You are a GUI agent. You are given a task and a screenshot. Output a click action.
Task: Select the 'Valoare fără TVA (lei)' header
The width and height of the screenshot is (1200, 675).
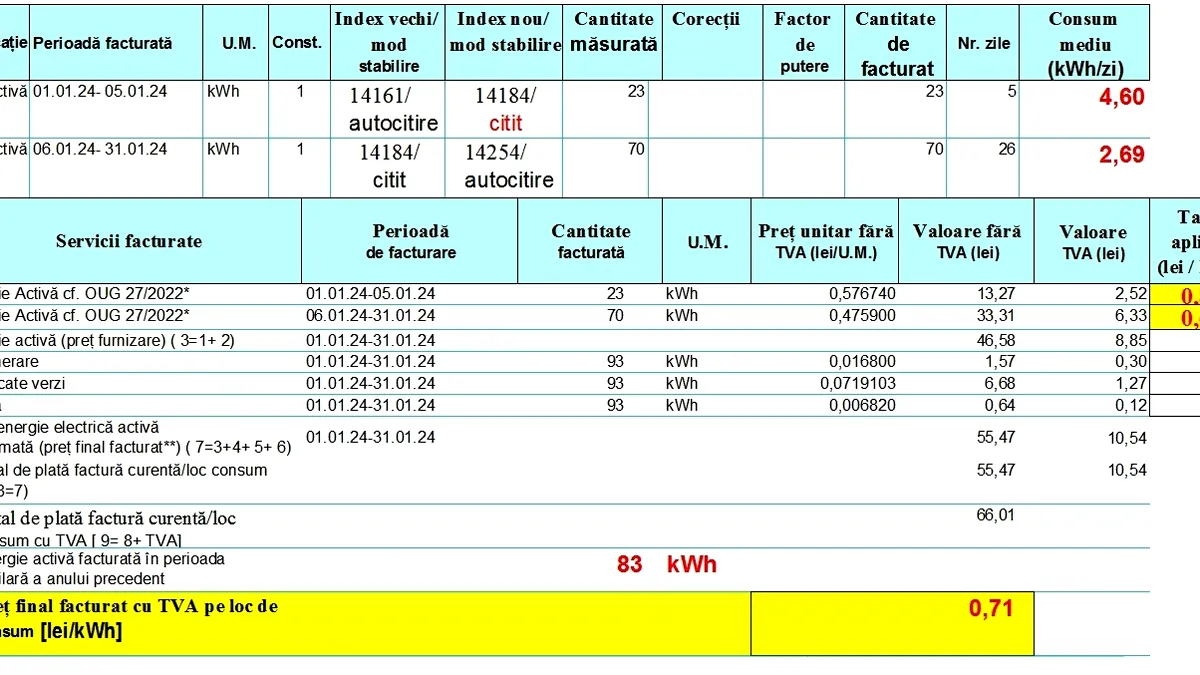pos(967,241)
